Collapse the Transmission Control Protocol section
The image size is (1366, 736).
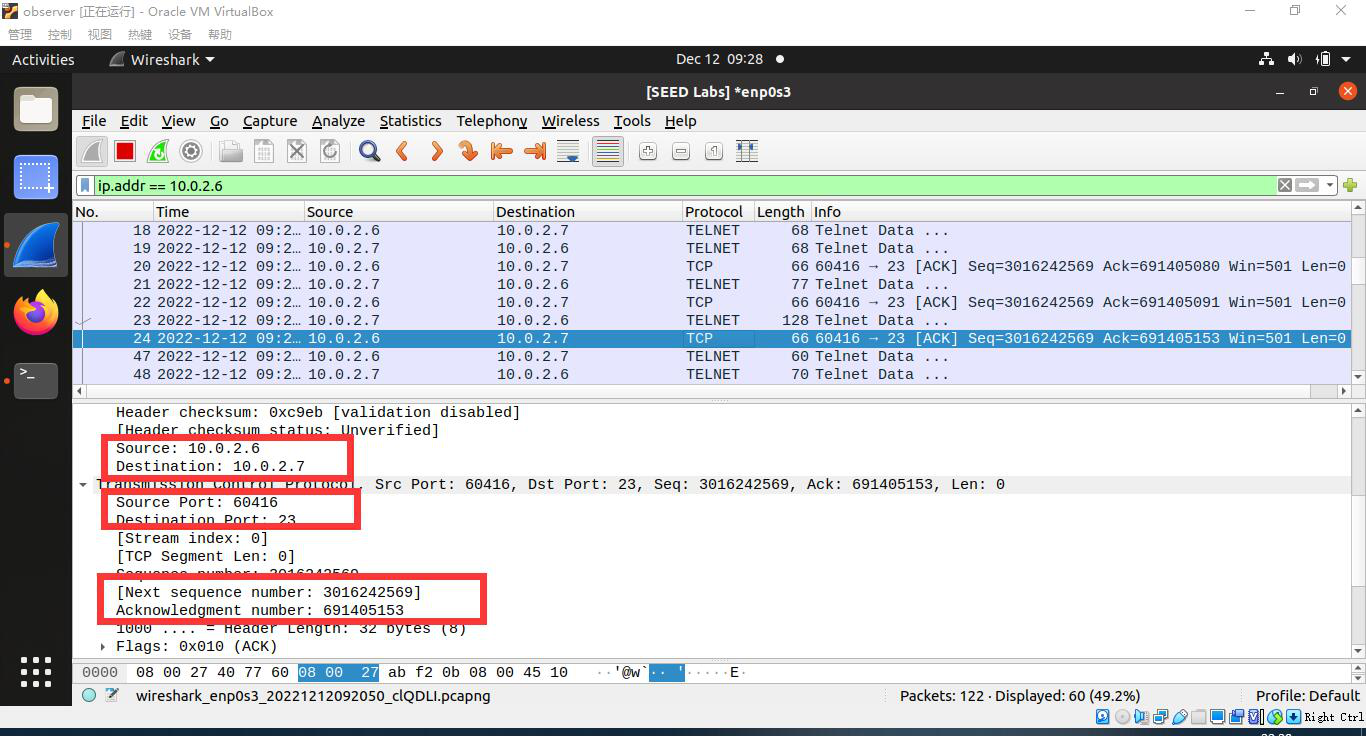pyautogui.click(x=84, y=484)
